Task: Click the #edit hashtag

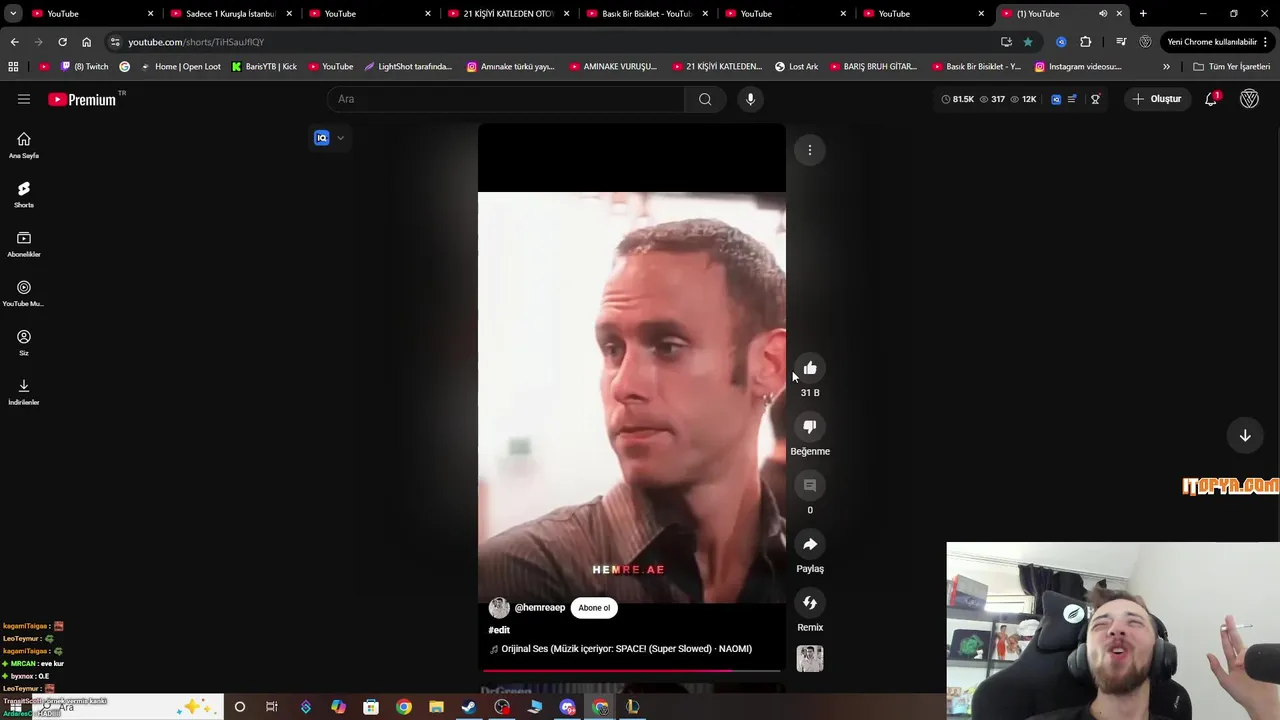Action: click(499, 630)
